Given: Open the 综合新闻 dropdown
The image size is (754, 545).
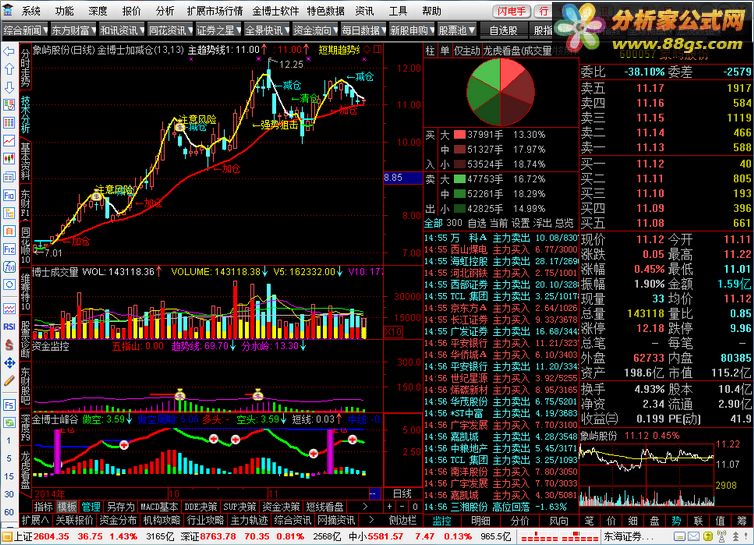Looking at the screenshot, I should 25,30.
